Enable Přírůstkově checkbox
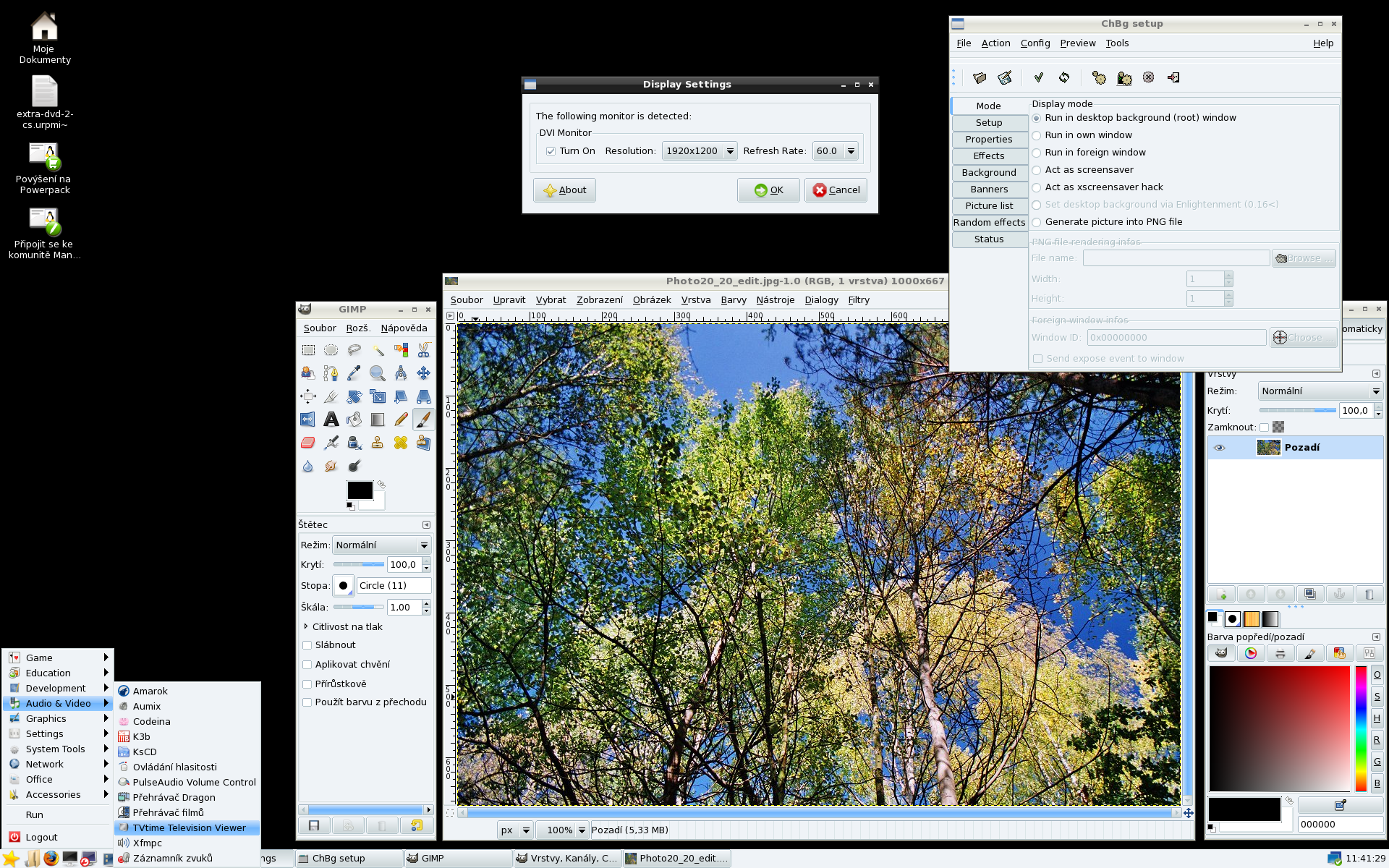This screenshot has width=1389, height=868. pos(307,684)
